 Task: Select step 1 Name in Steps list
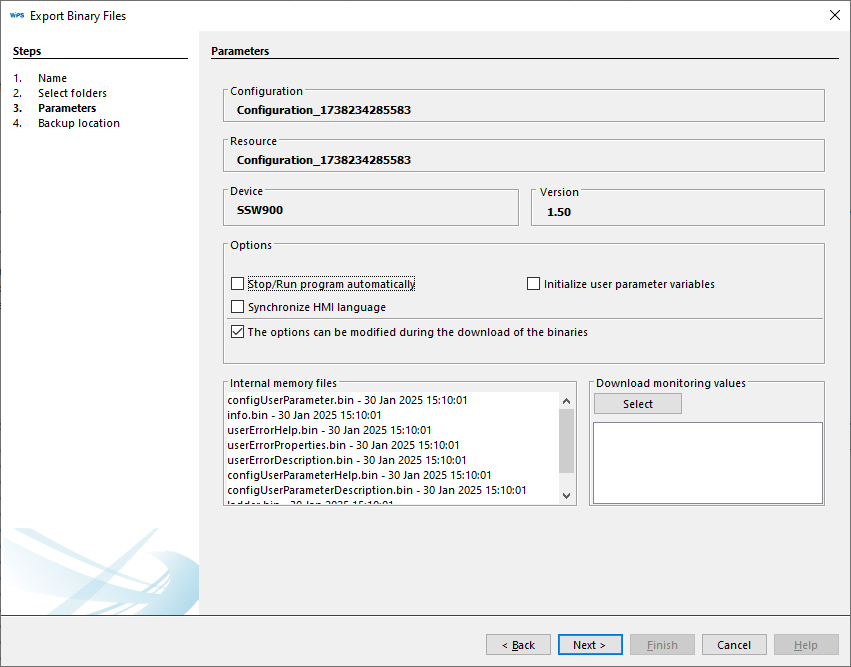(52, 77)
